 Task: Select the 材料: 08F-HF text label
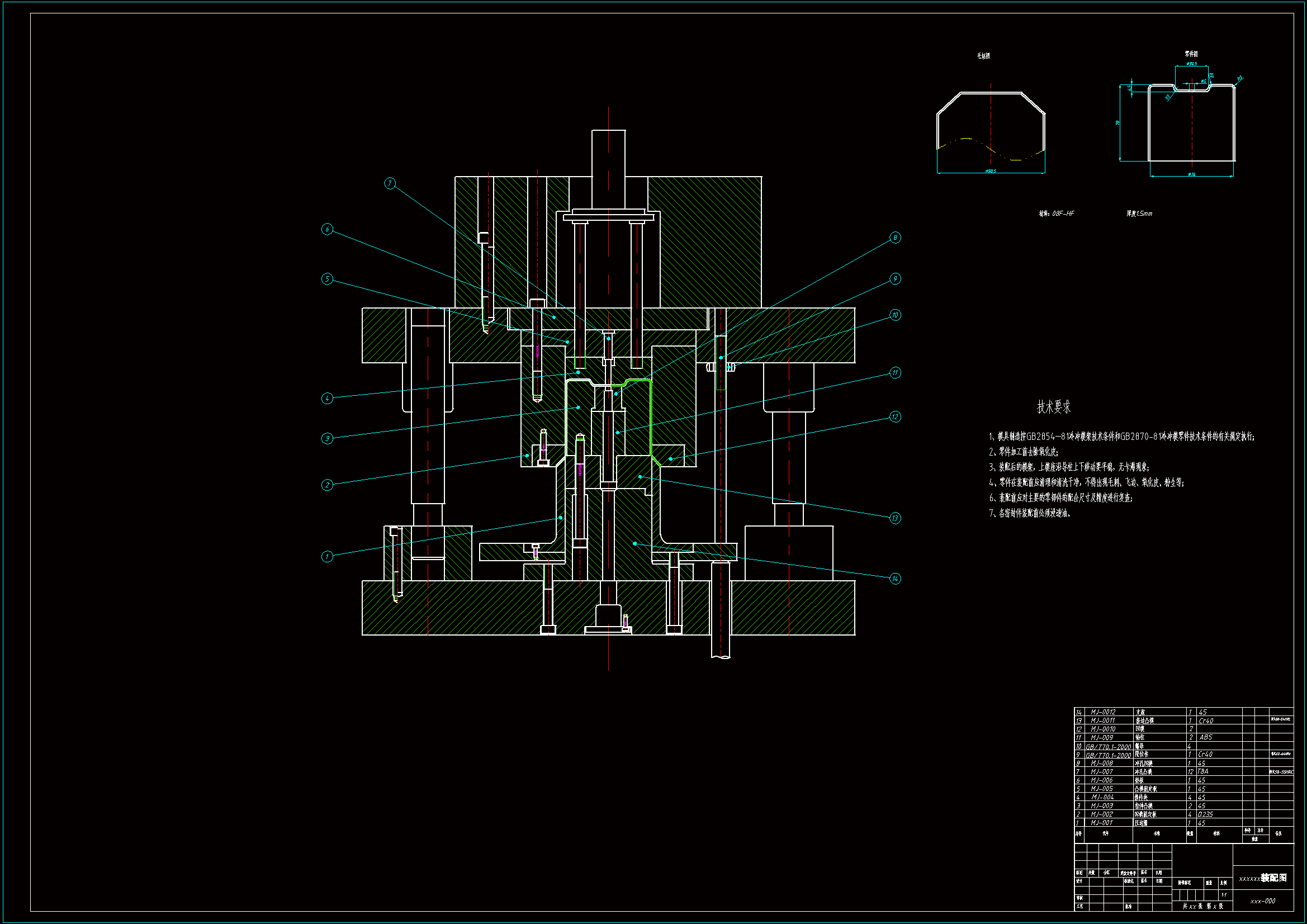pos(1057,214)
